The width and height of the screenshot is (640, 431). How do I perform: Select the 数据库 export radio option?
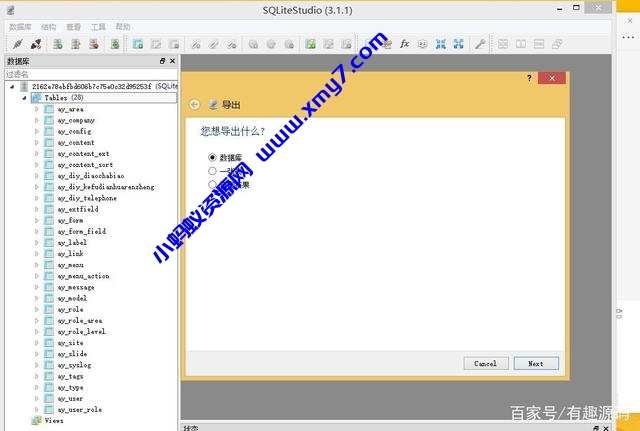212,157
